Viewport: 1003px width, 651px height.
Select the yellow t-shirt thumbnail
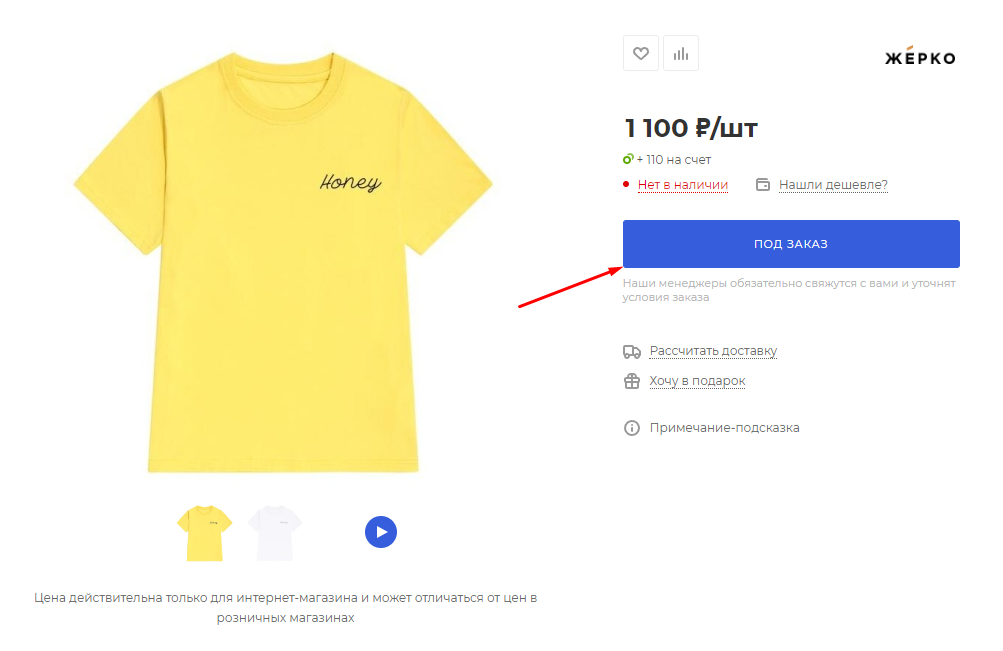[204, 533]
